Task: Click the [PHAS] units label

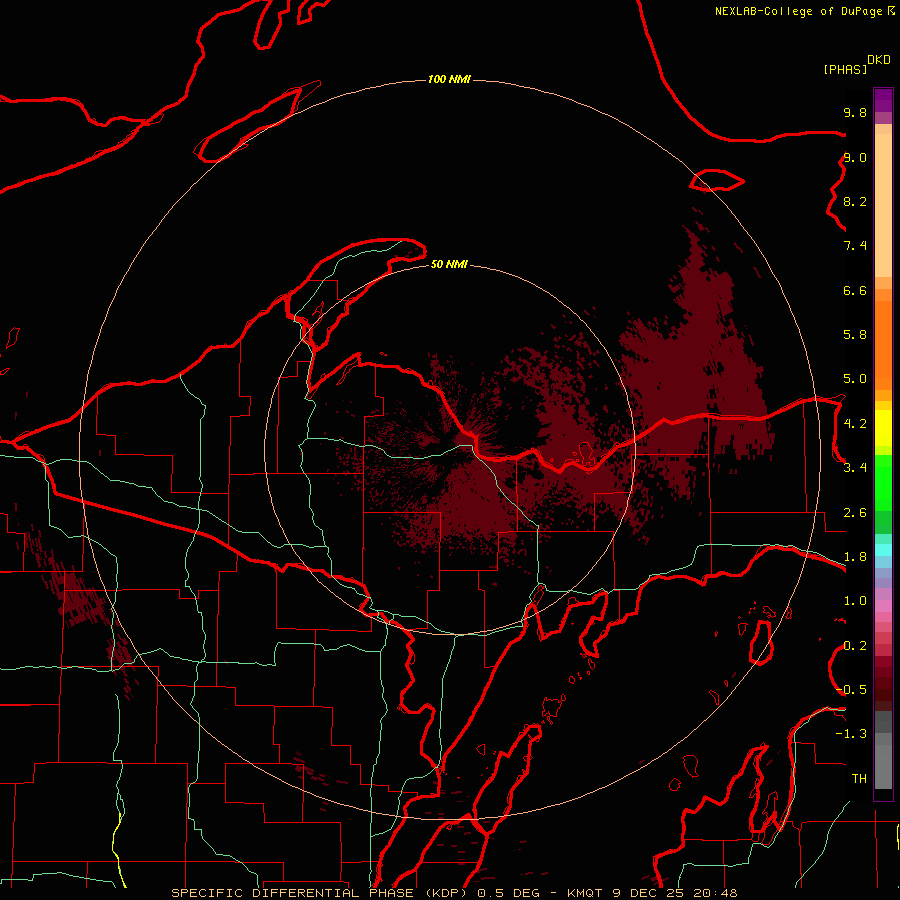Action: 845,69
